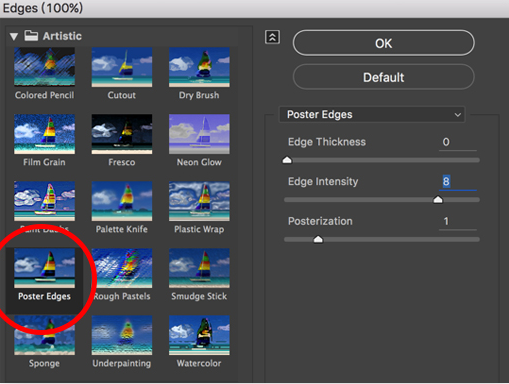Click the Edge Intensity slider handle
The height and width of the screenshot is (384, 509).
click(x=438, y=200)
